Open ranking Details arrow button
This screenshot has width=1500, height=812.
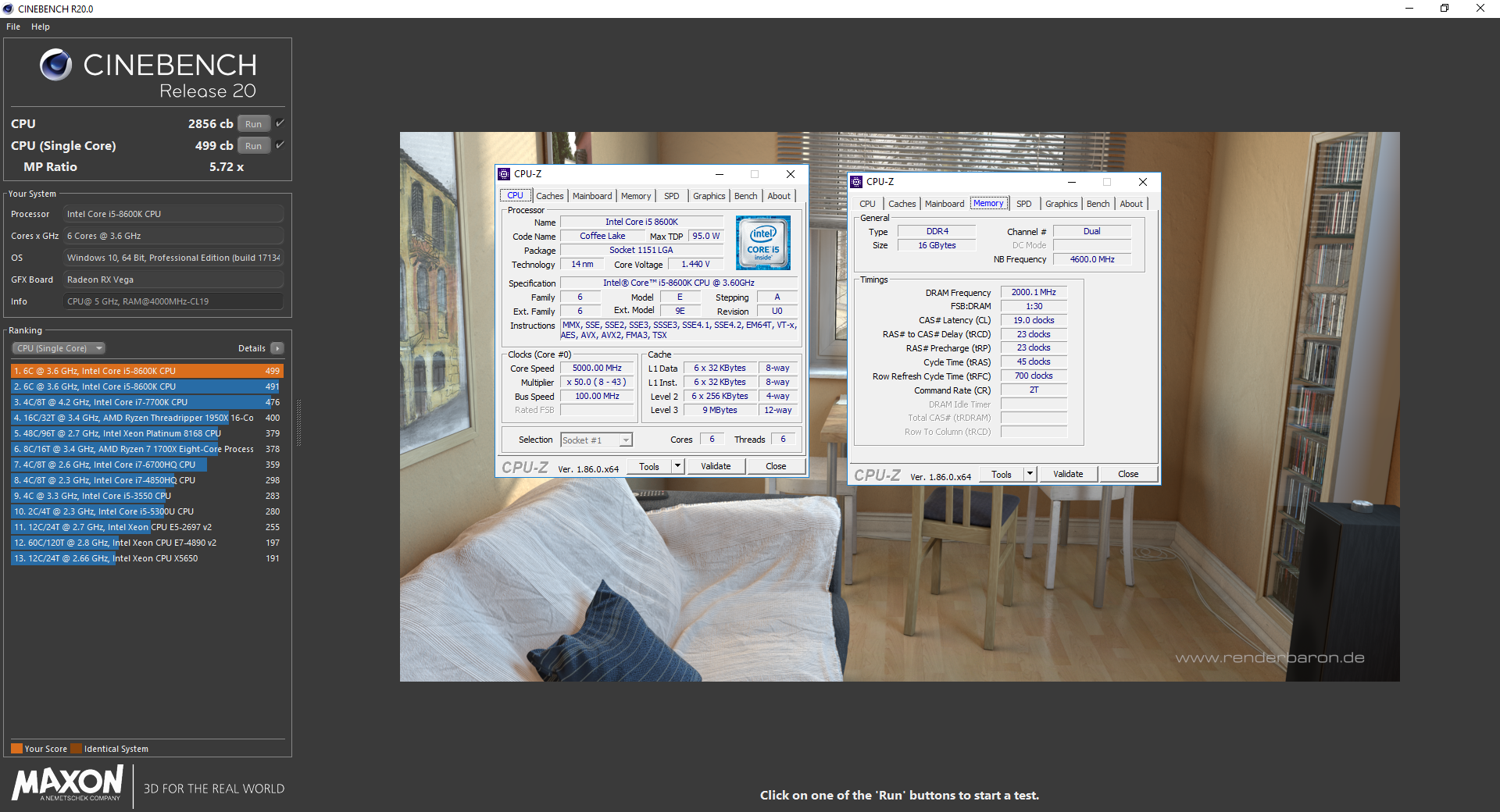tap(277, 348)
